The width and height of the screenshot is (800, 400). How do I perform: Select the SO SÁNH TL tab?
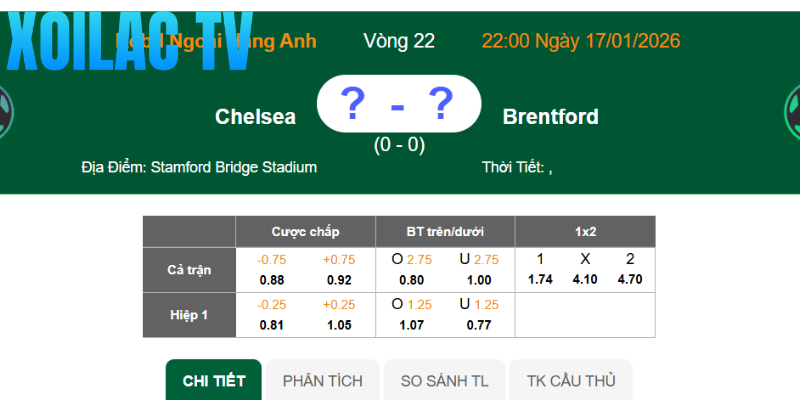(445, 381)
